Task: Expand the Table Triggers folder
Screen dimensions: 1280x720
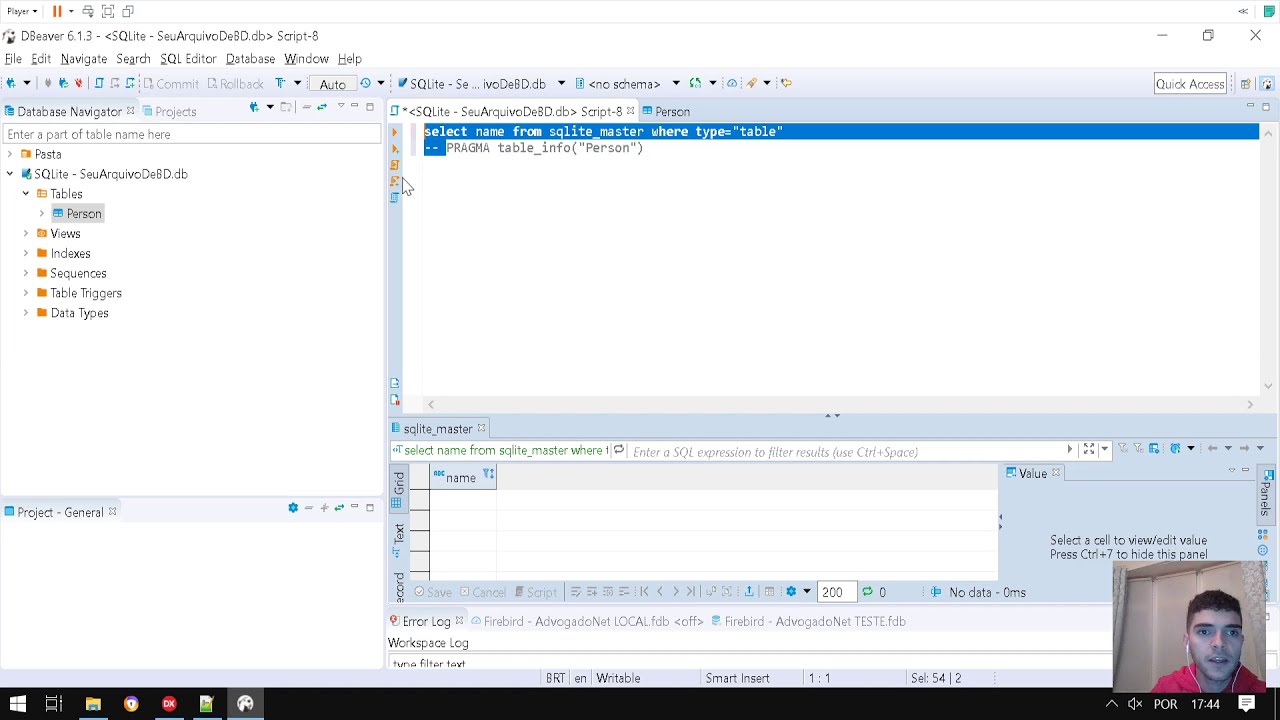Action: pos(26,293)
